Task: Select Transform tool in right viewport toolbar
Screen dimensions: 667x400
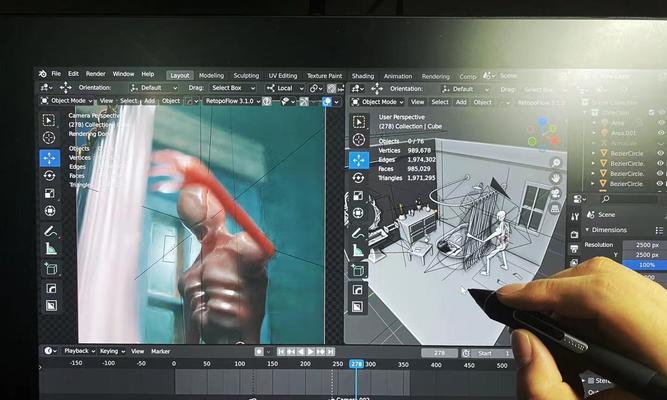Action: (358, 213)
